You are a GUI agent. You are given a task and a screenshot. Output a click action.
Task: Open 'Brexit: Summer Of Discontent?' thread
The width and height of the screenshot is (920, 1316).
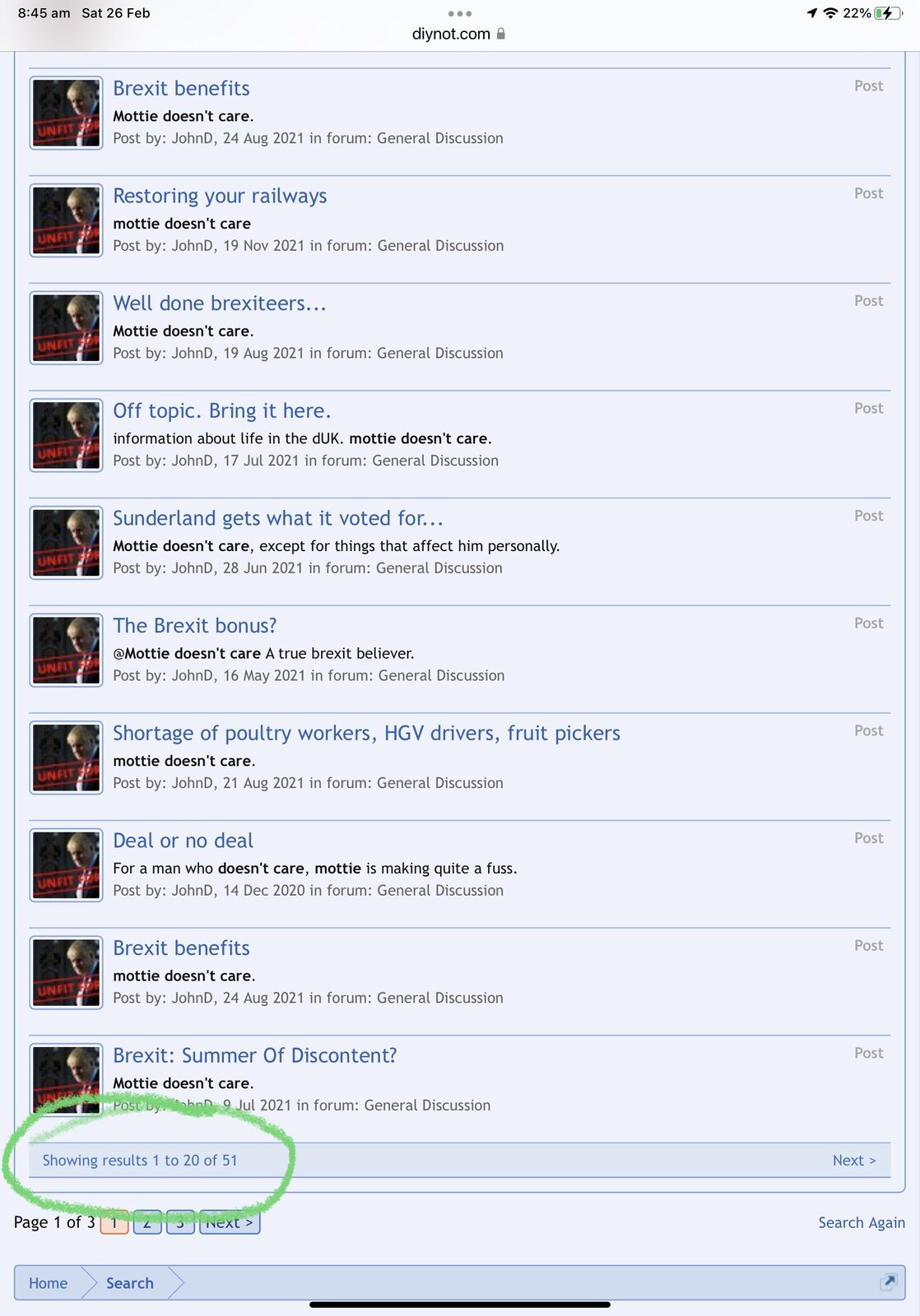click(x=255, y=1055)
